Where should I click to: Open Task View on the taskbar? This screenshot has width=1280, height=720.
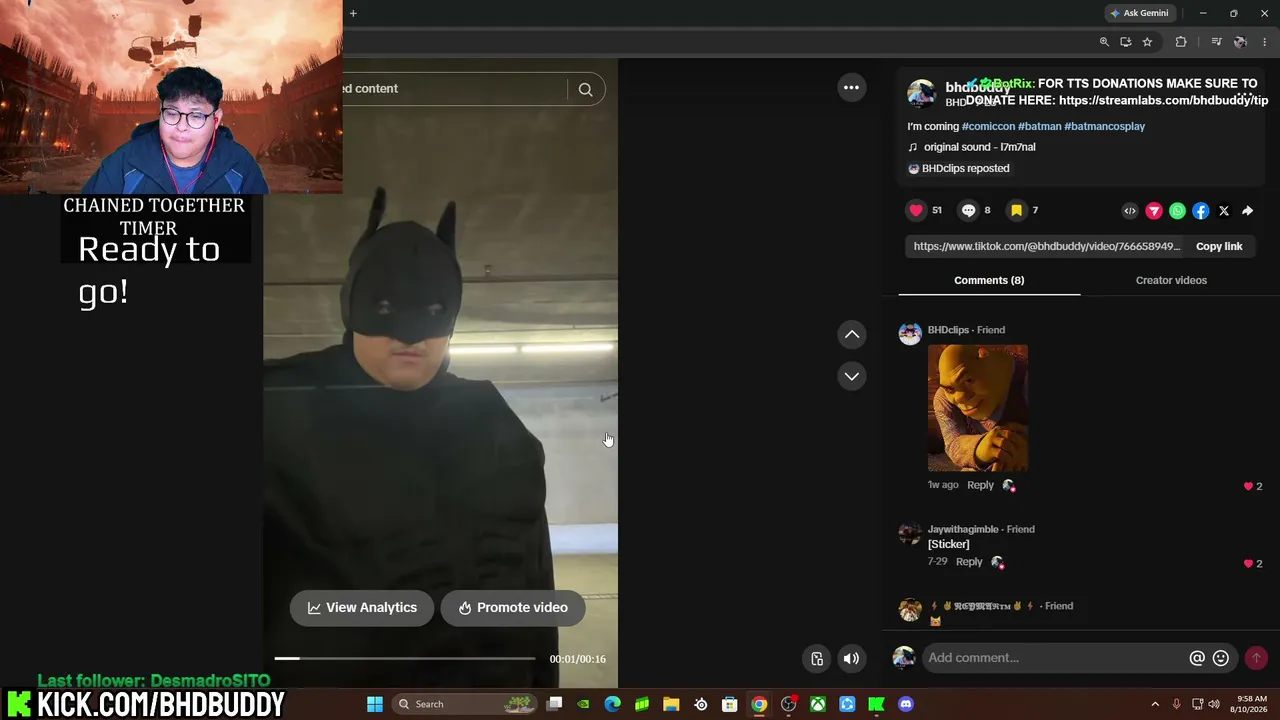555,704
